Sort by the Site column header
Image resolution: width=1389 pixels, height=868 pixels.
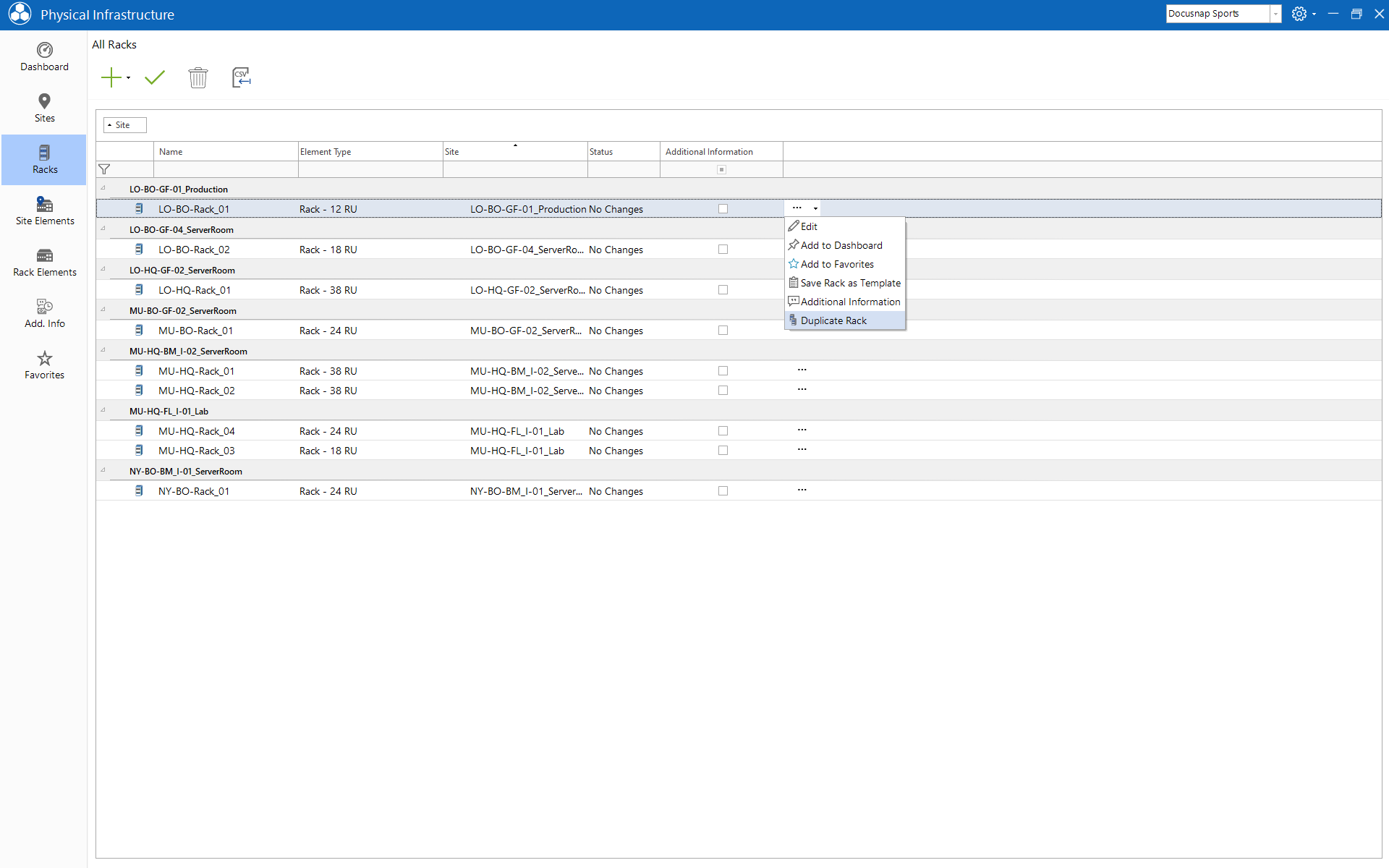pyautogui.click(x=515, y=151)
